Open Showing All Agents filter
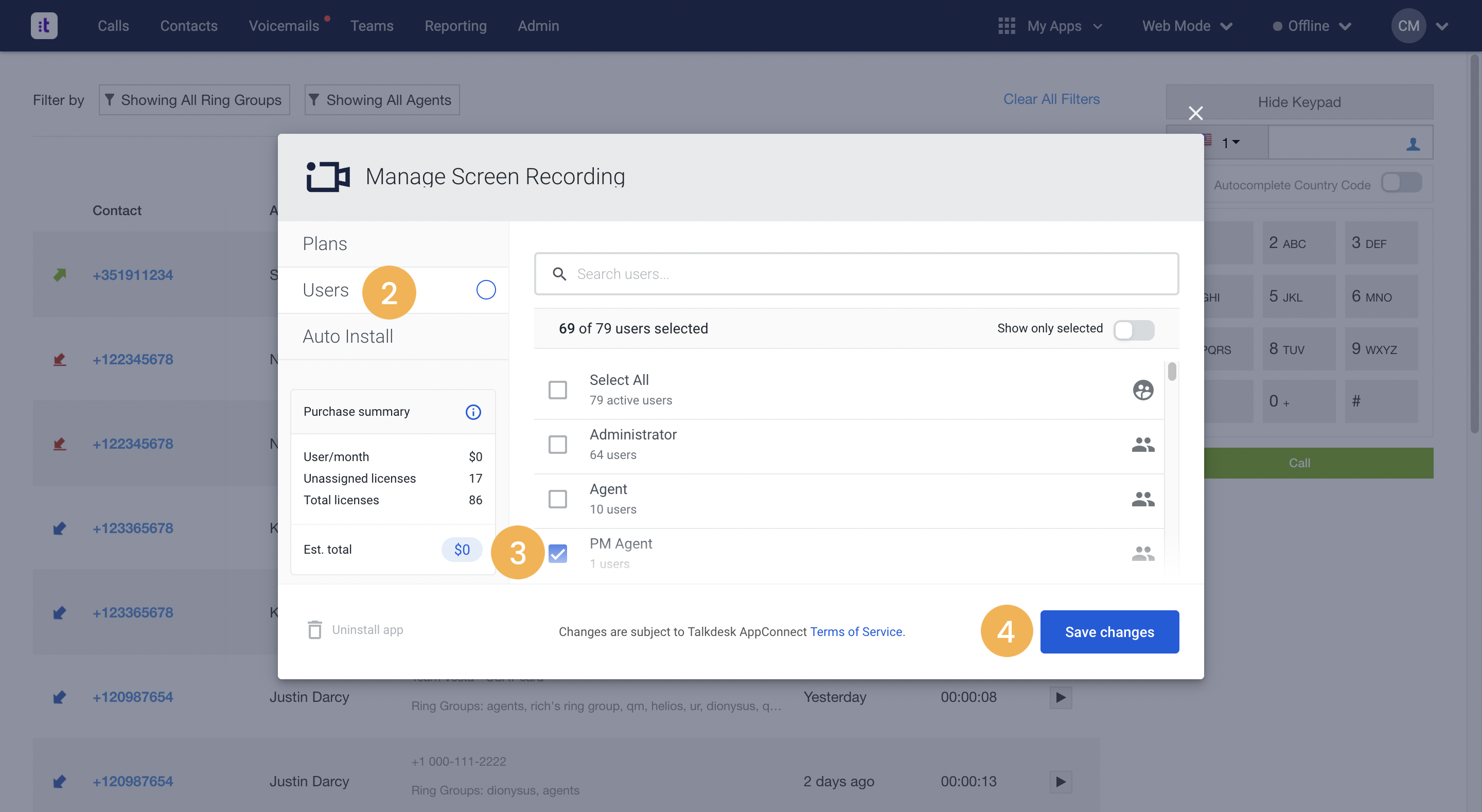The image size is (1482, 812). [382, 100]
